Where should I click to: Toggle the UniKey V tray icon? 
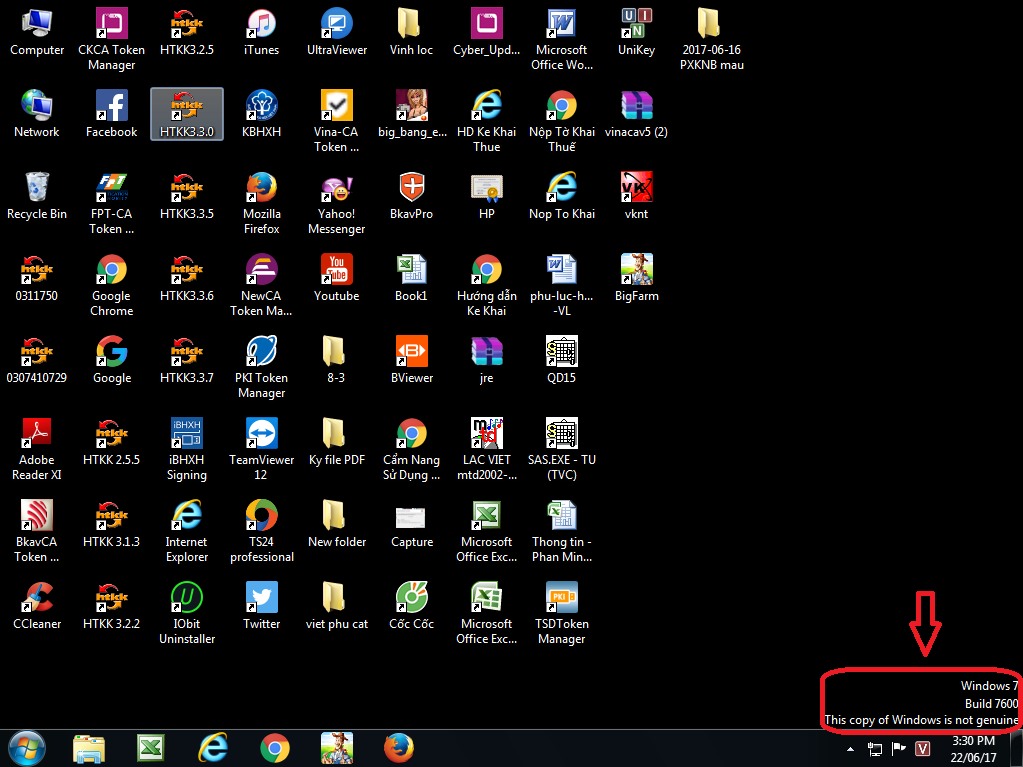pos(922,749)
